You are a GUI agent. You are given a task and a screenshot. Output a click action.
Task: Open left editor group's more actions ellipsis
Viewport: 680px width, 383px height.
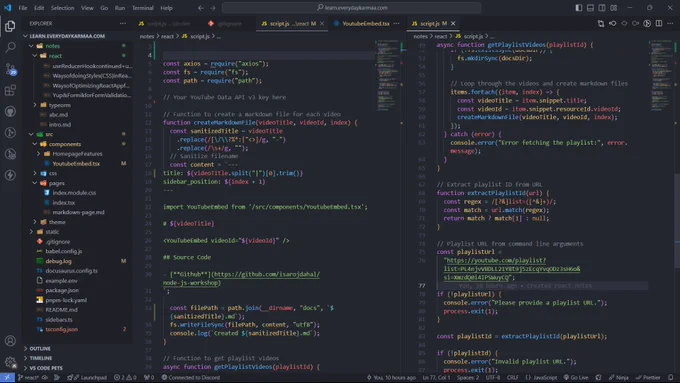pyautogui.click(x=396, y=23)
